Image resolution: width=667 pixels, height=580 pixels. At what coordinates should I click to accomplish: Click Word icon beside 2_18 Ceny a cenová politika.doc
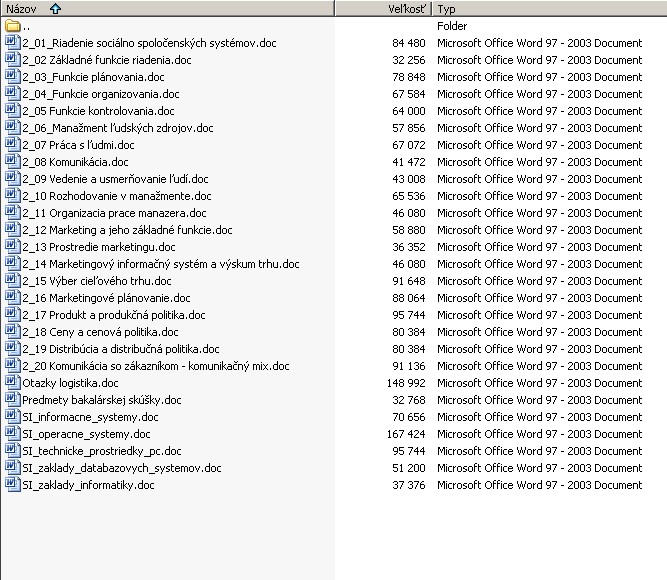pyautogui.click(x=13, y=332)
